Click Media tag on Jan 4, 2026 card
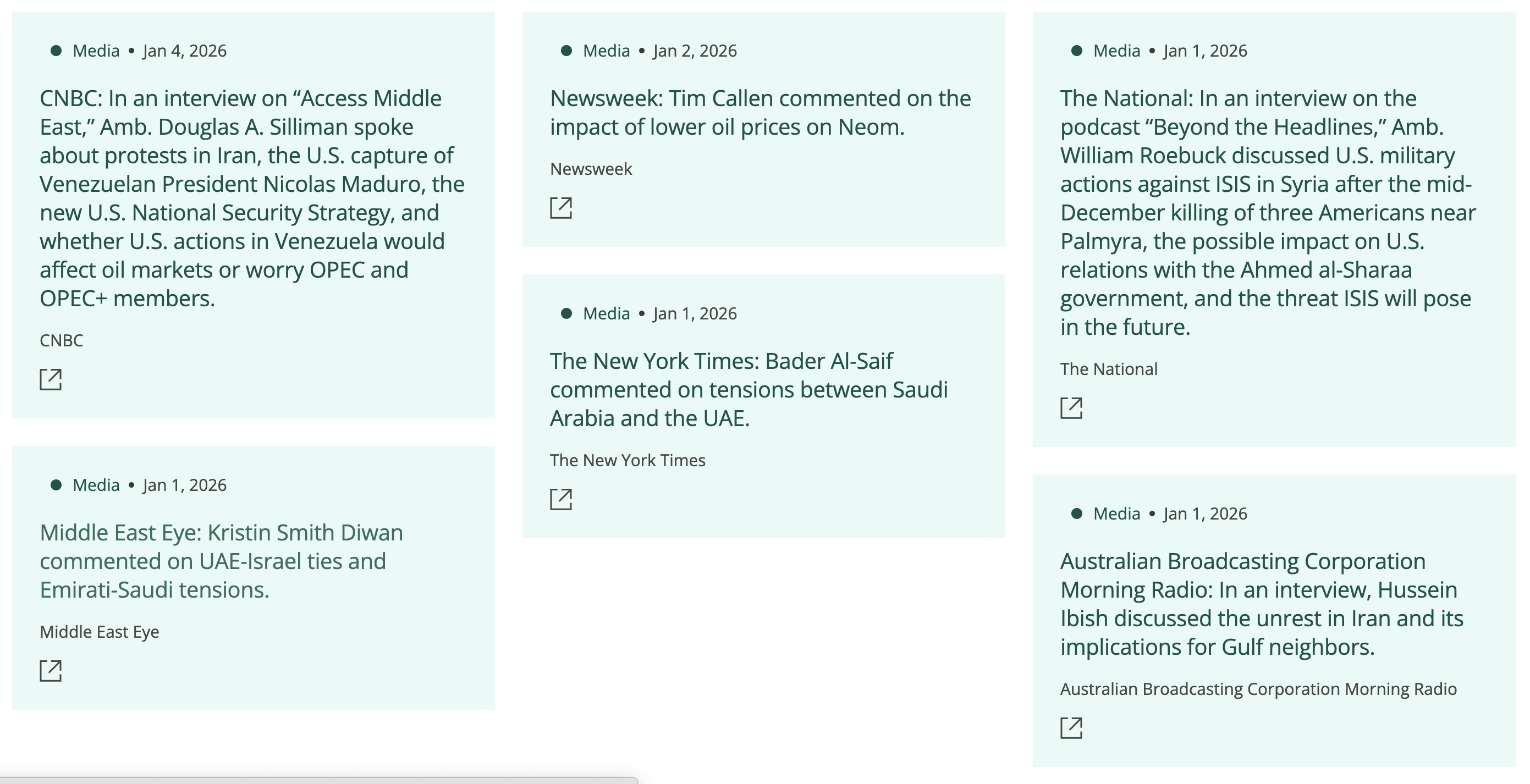The width and height of the screenshot is (1530, 784). click(96, 51)
